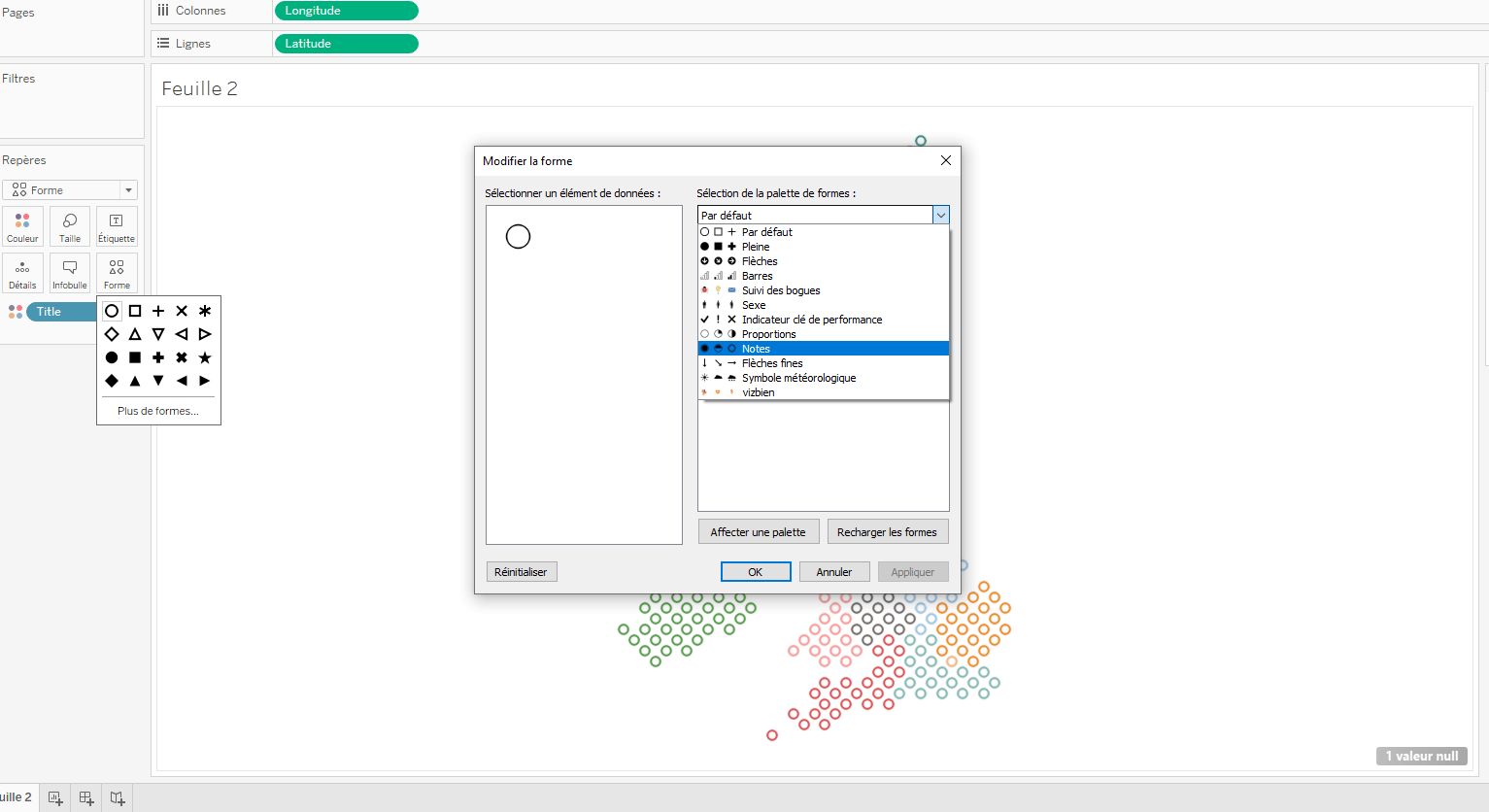
Task: Pick the filled circle shape
Action: (x=112, y=357)
